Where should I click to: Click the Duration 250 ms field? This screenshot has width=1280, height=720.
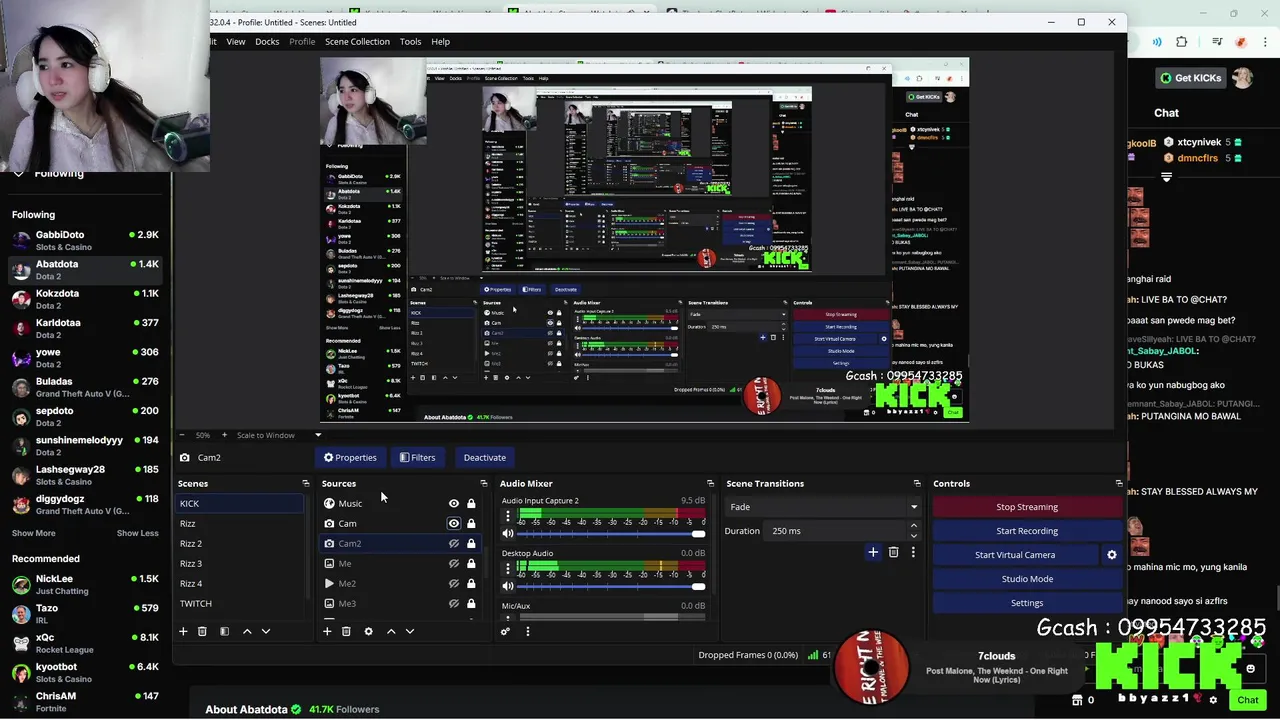[x=843, y=531]
